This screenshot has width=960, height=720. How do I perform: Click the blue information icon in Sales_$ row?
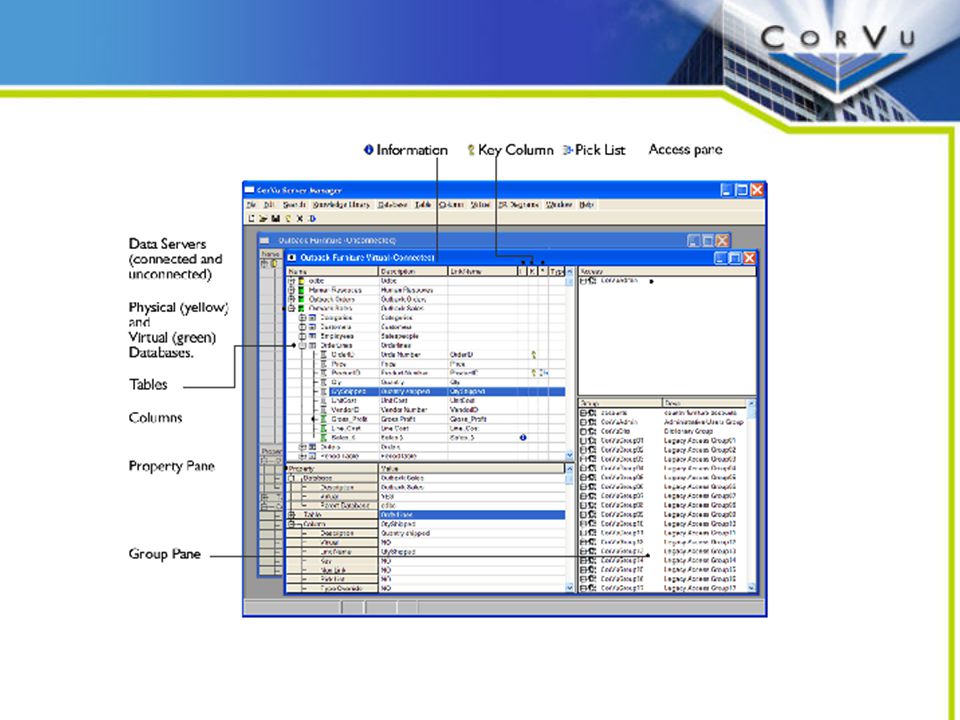coord(523,438)
